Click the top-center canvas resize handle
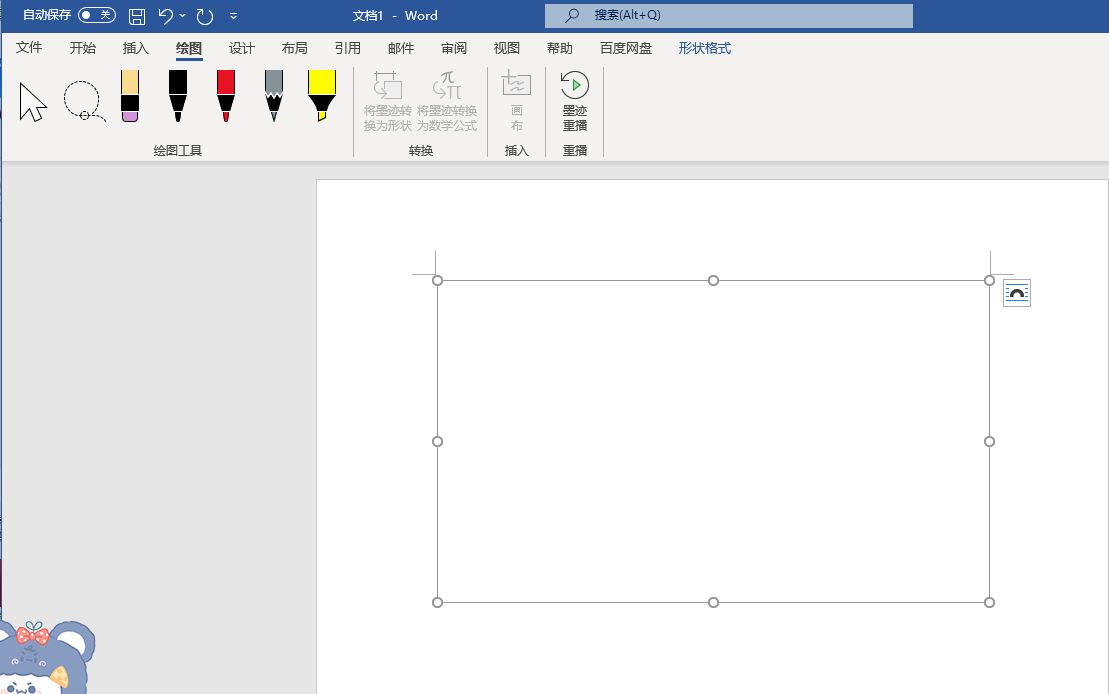The width and height of the screenshot is (1109, 694). tap(713, 281)
